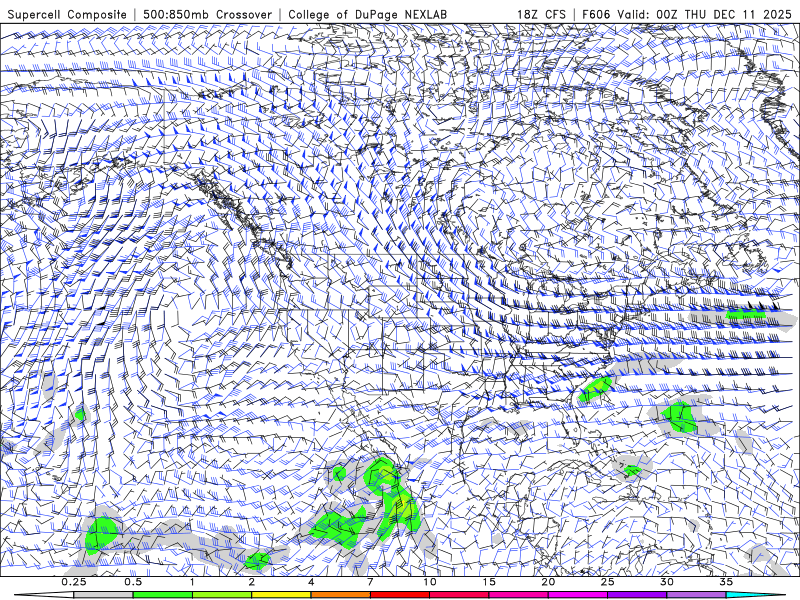
Task: Click the "4" legend value
Action: (x=311, y=582)
